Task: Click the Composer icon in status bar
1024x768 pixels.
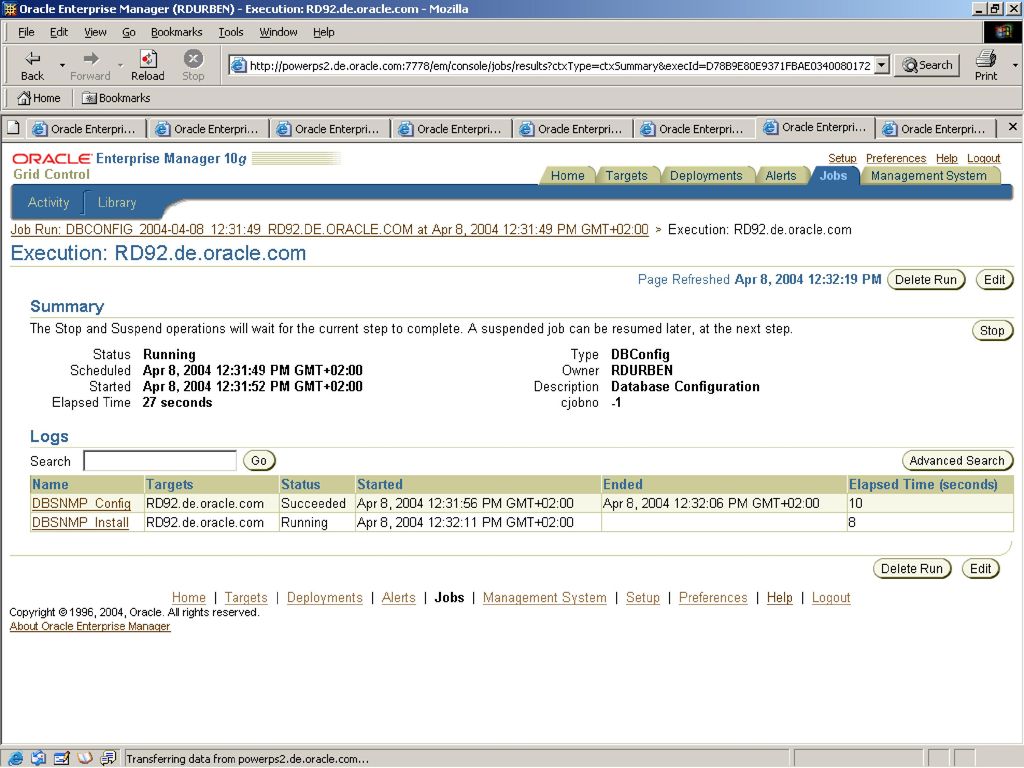Action: coord(61,758)
